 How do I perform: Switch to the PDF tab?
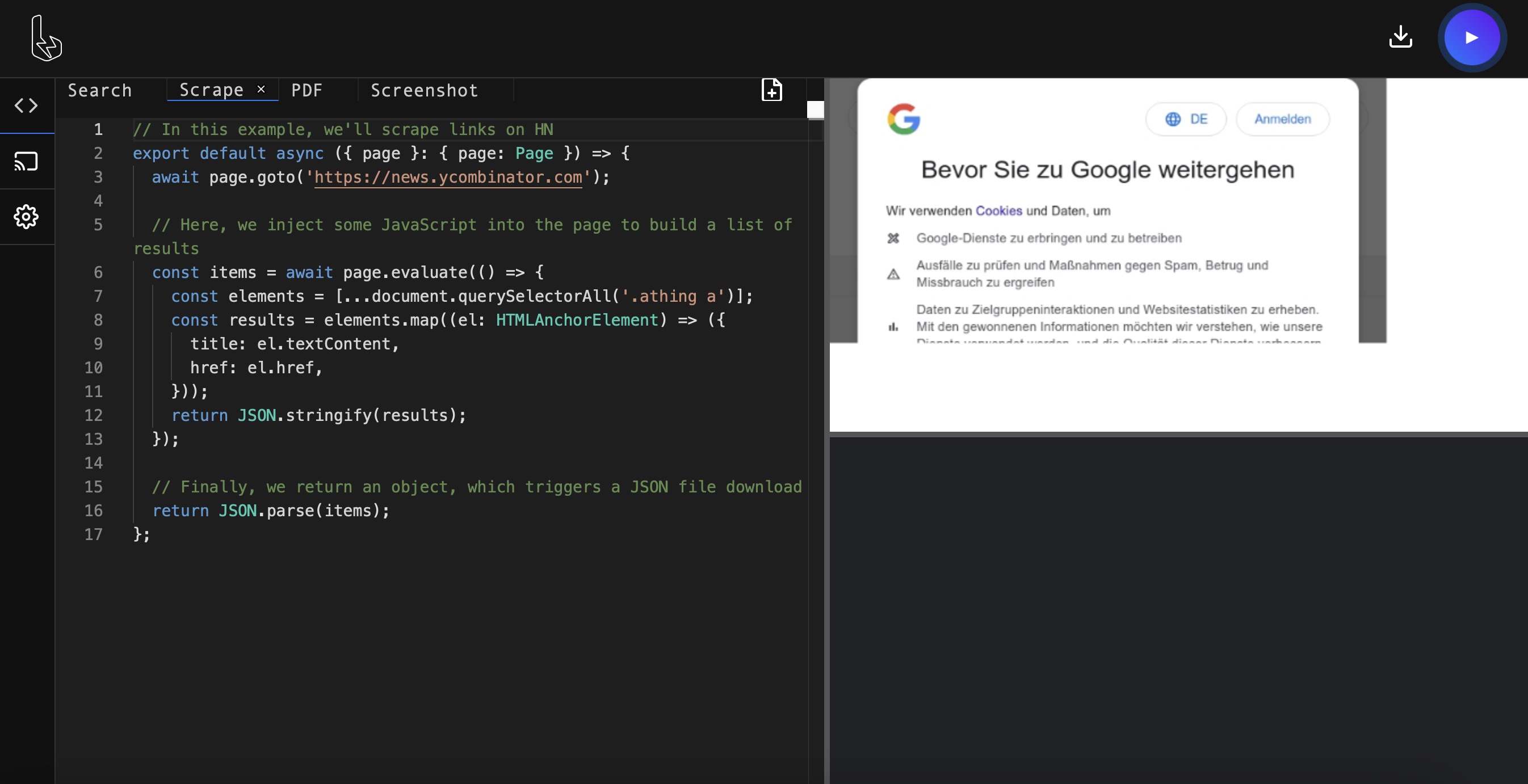tap(307, 90)
